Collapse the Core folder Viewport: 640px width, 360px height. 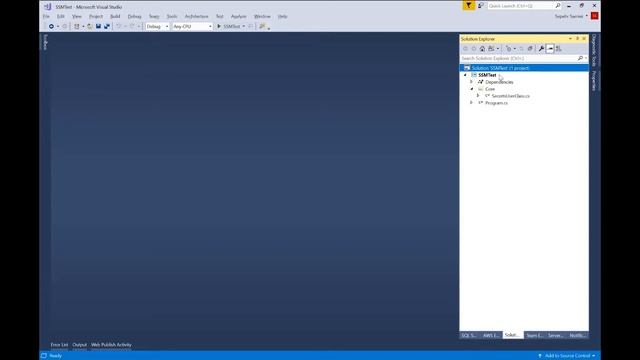click(471, 89)
